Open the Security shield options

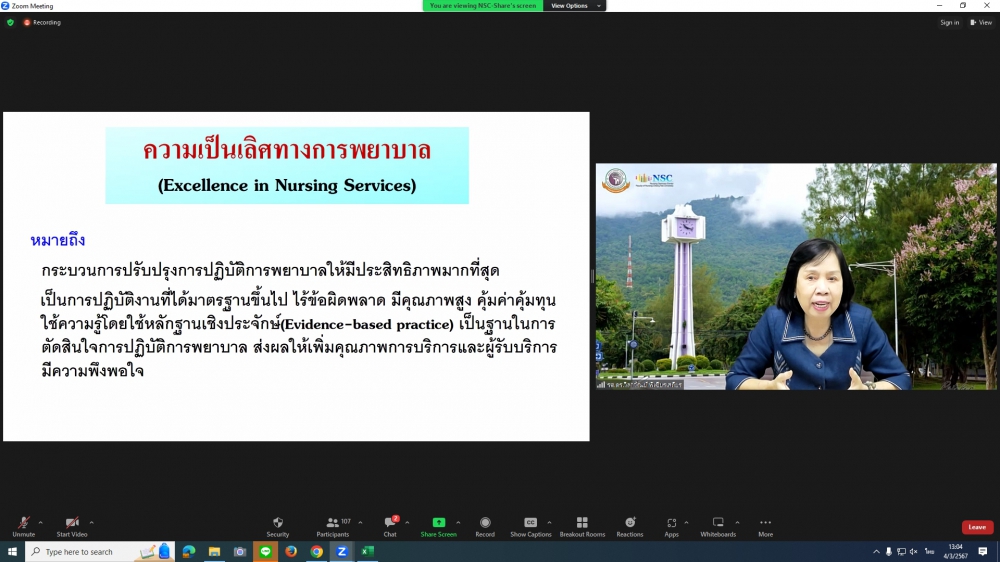pyautogui.click(x=277, y=524)
